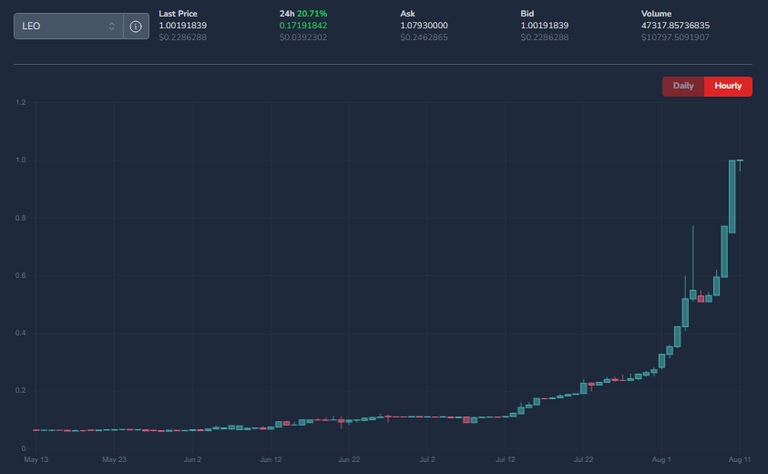
Task: Switch chart to Hourly view
Action: [x=728, y=86]
